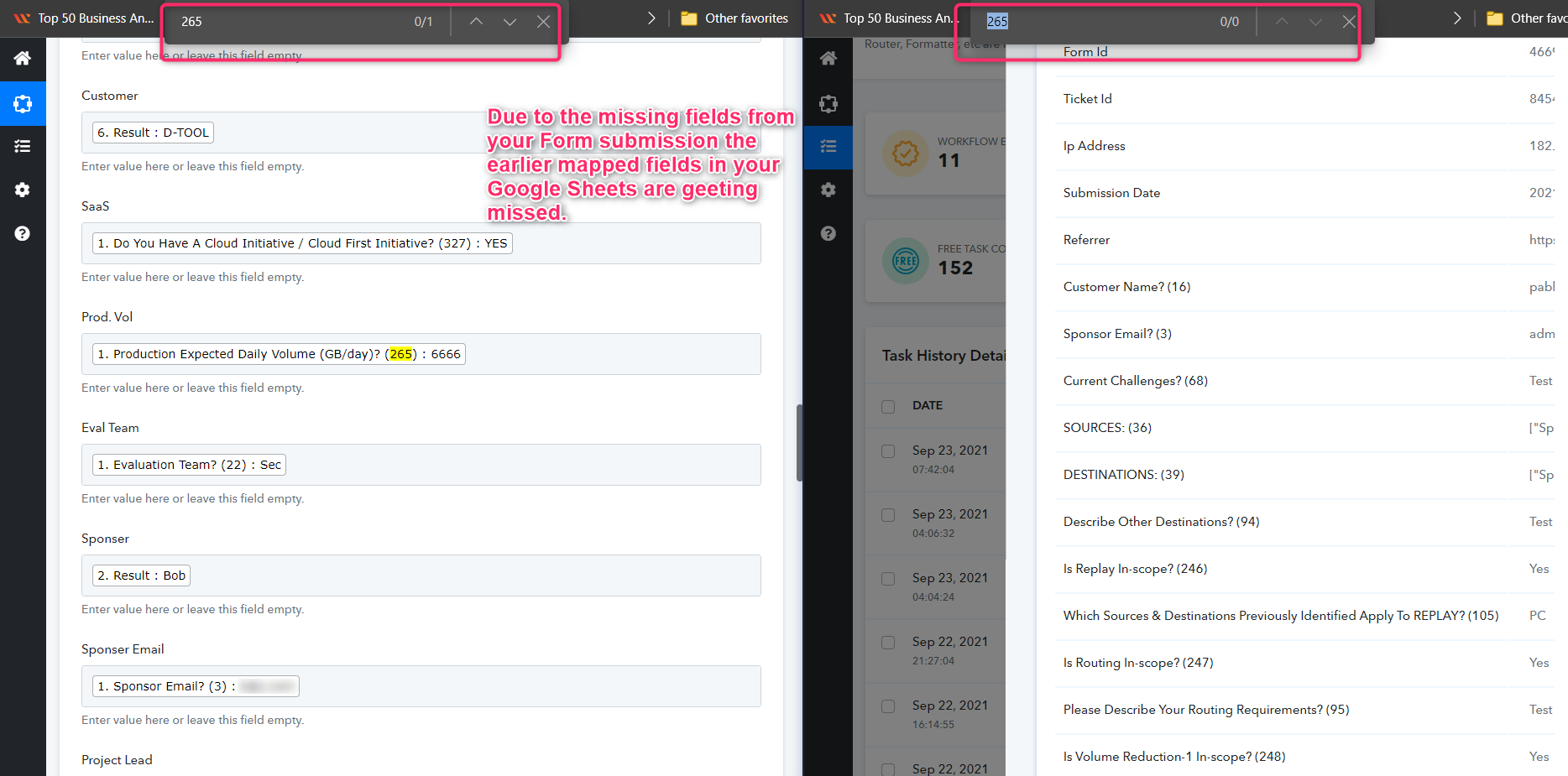The image size is (1568, 776).
Task: Click the Workflow badge icon above count 11
Action: tap(906, 154)
